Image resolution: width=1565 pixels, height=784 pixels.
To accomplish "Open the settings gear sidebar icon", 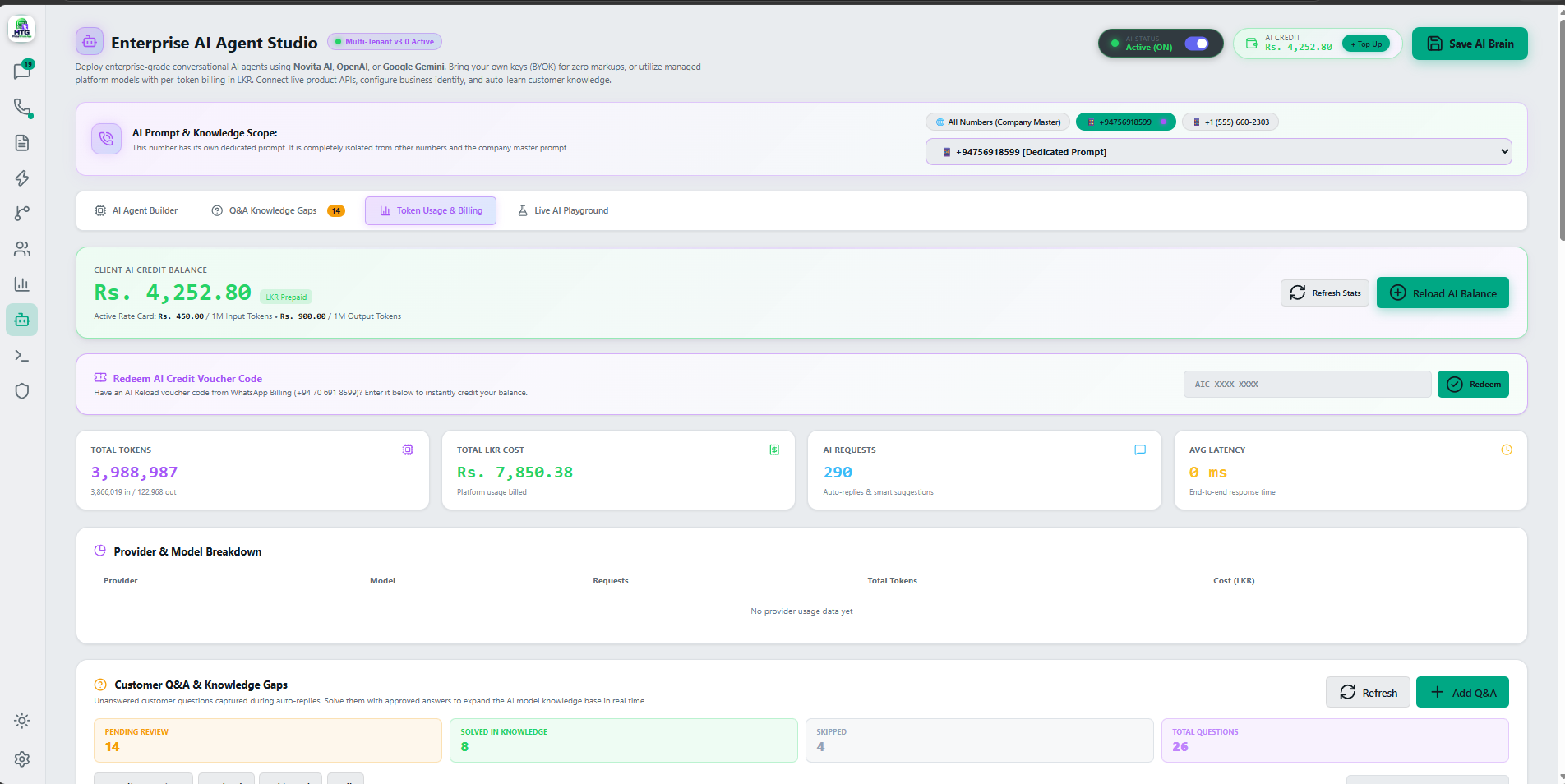I will point(22,759).
